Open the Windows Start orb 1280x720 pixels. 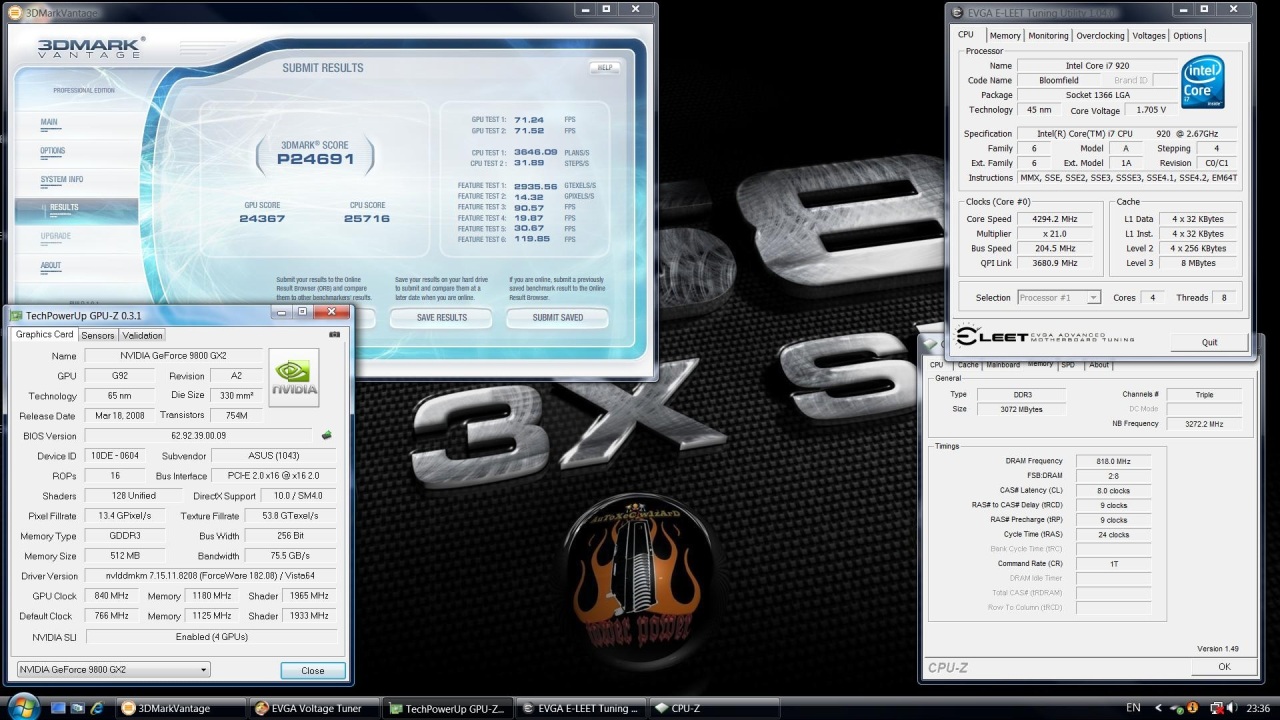click(x=22, y=707)
